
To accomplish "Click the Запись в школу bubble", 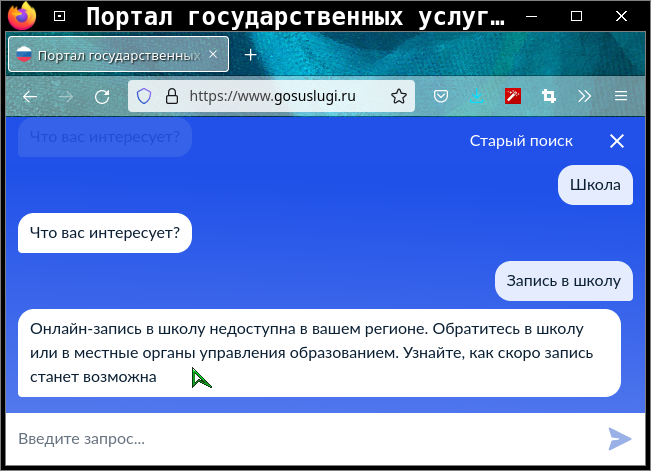I will [x=563, y=281].
